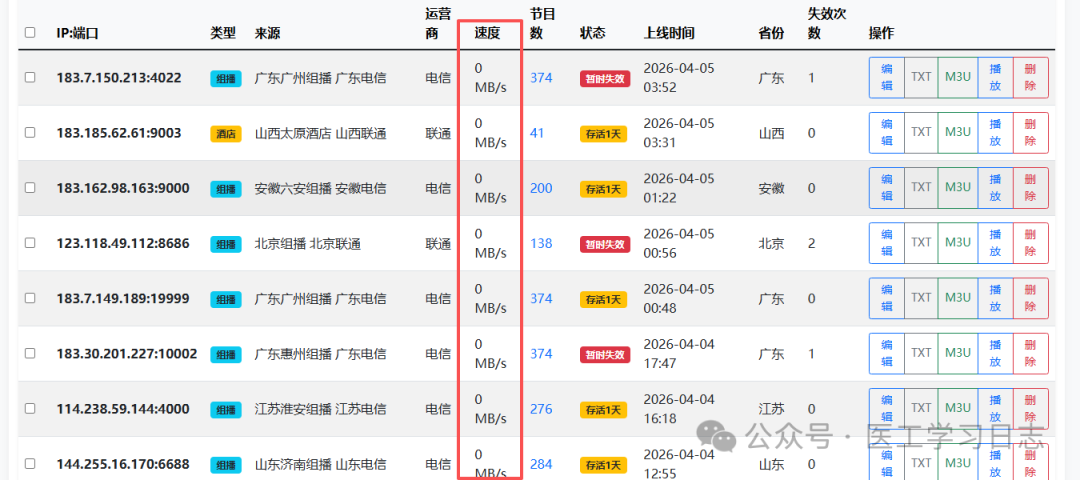Click M3U button for 114.238.59.144:4000
Screen dimensions: 1080x480
[958, 408]
